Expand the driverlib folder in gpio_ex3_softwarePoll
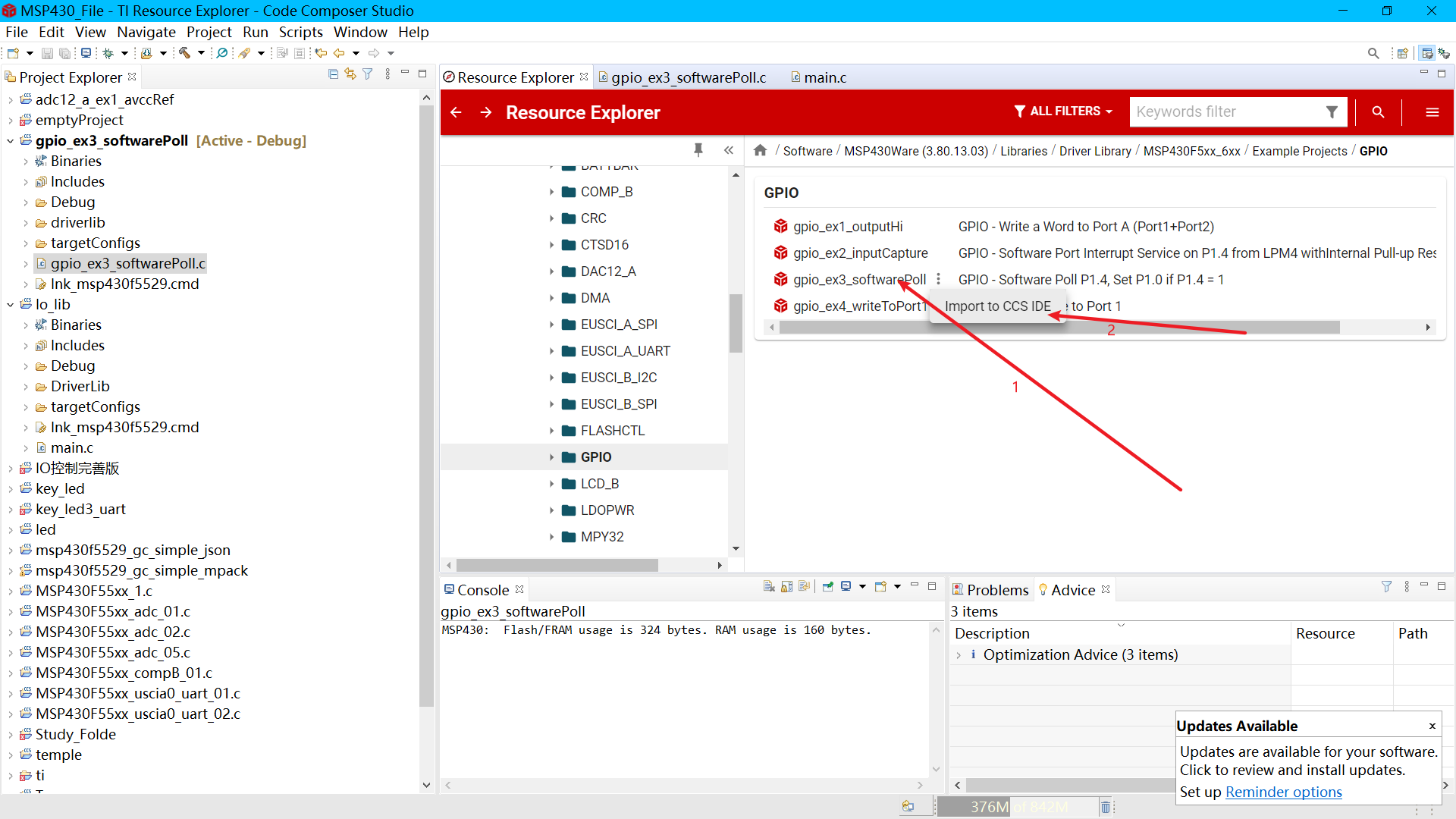This screenshot has width=1456, height=819. 26,223
